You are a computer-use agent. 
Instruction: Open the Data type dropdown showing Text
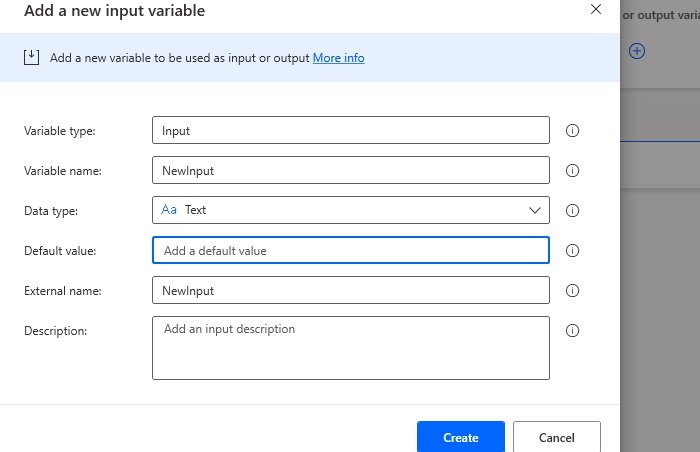(350, 210)
